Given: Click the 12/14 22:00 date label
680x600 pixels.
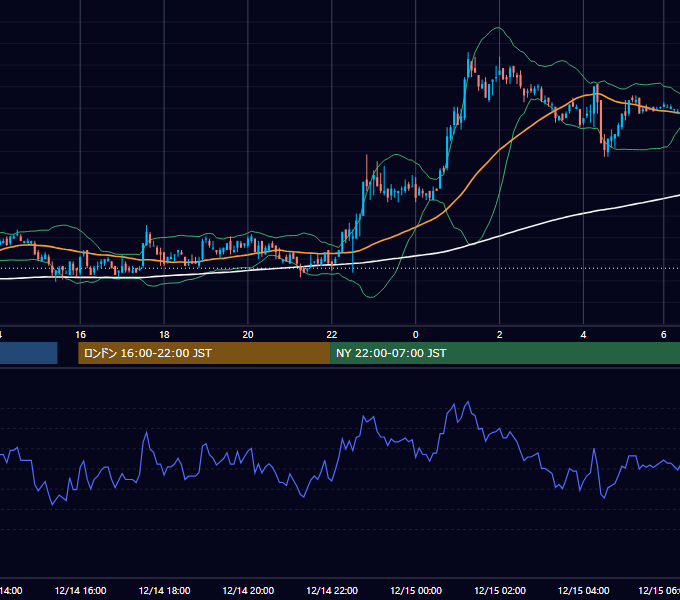Looking at the screenshot, I should coord(332,590).
